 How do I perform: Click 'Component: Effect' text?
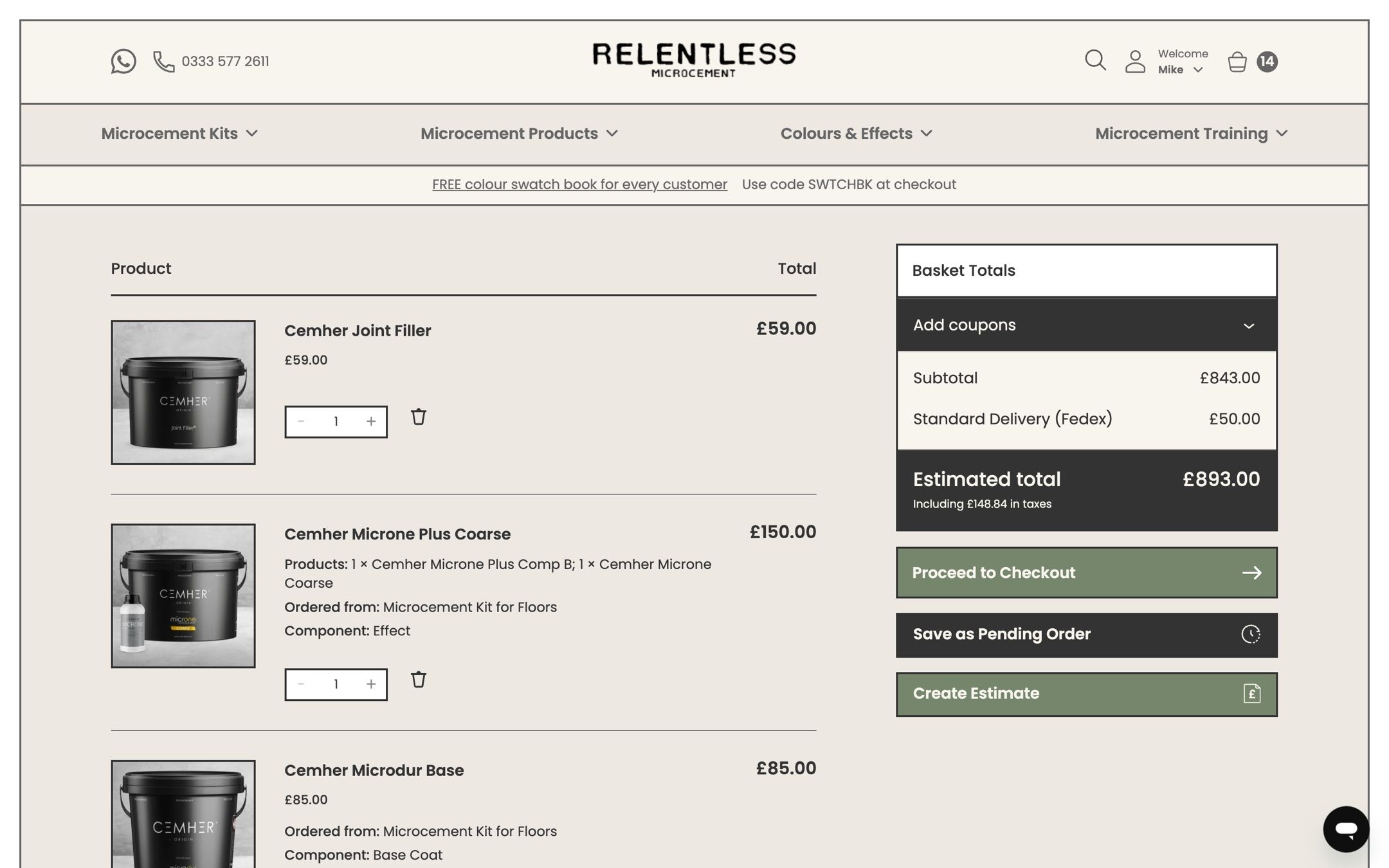coord(347,631)
